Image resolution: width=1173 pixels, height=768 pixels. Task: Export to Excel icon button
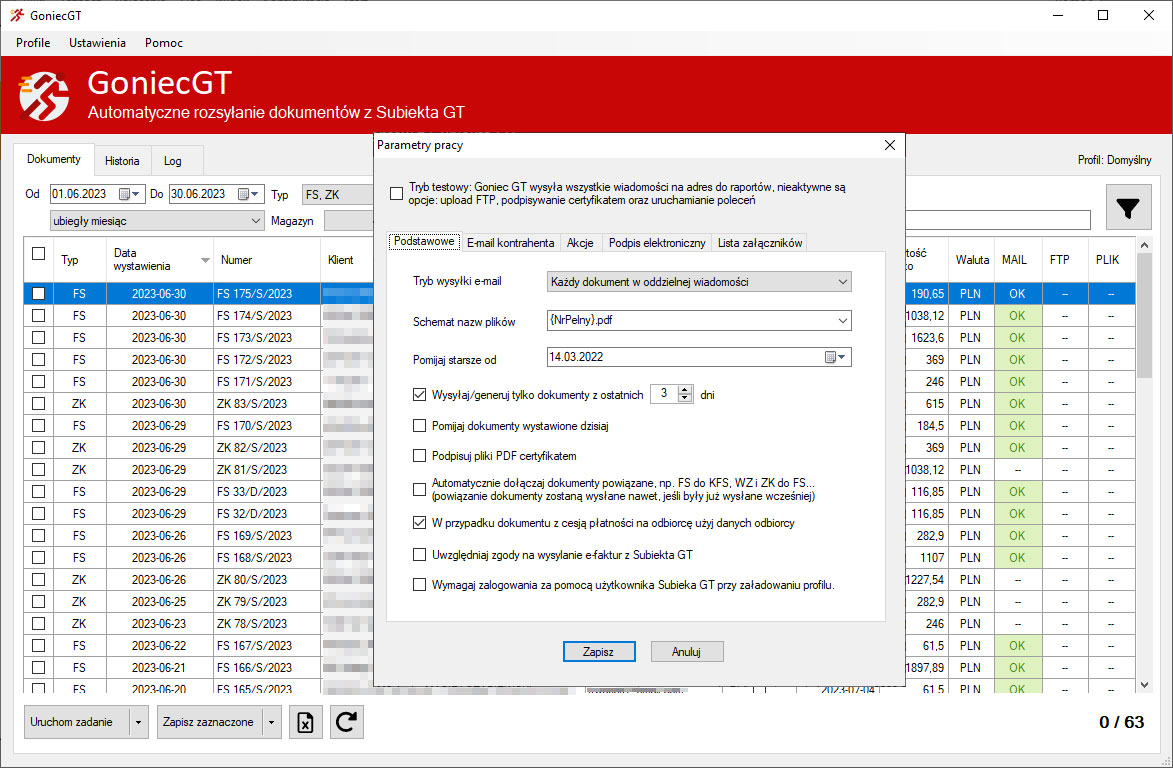[x=305, y=722]
